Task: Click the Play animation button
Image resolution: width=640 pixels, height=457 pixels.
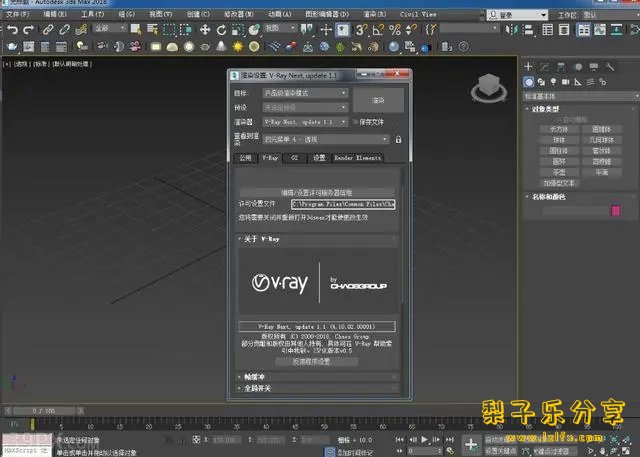Action: pos(424,439)
